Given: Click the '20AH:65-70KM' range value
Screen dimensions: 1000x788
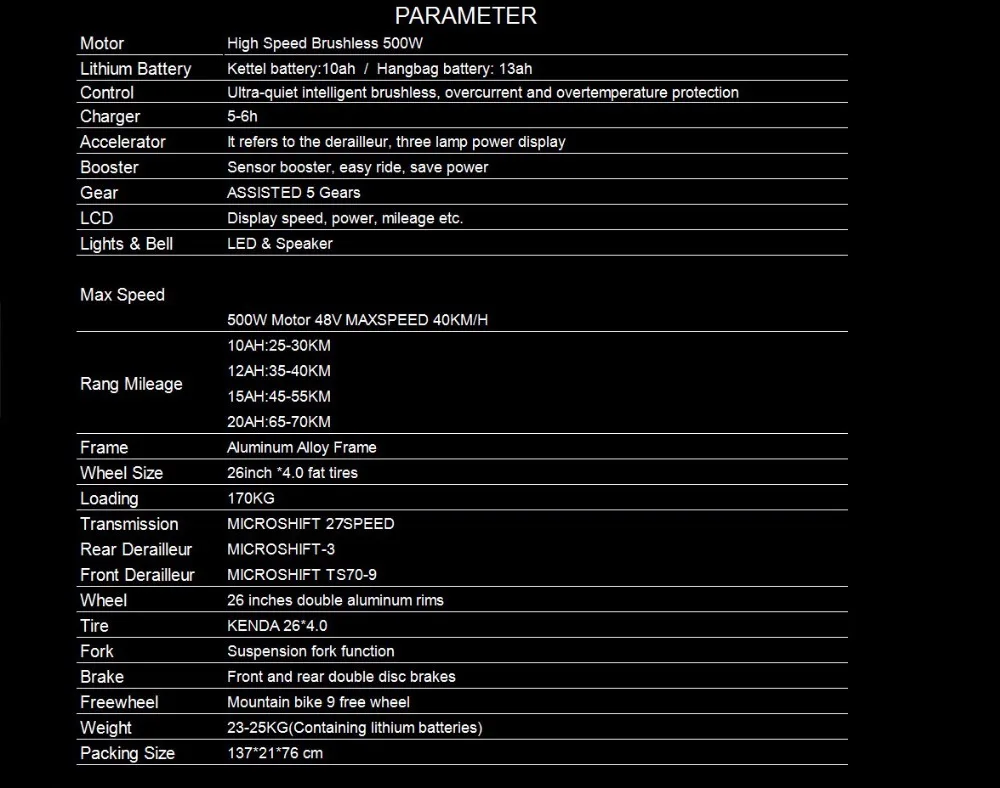Looking at the screenshot, I should point(279,422).
